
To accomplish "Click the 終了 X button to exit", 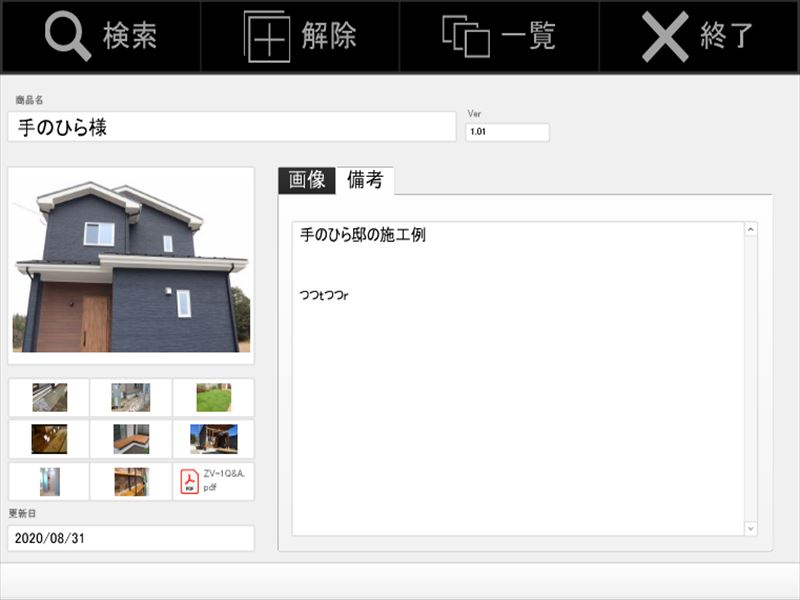I will (x=699, y=36).
